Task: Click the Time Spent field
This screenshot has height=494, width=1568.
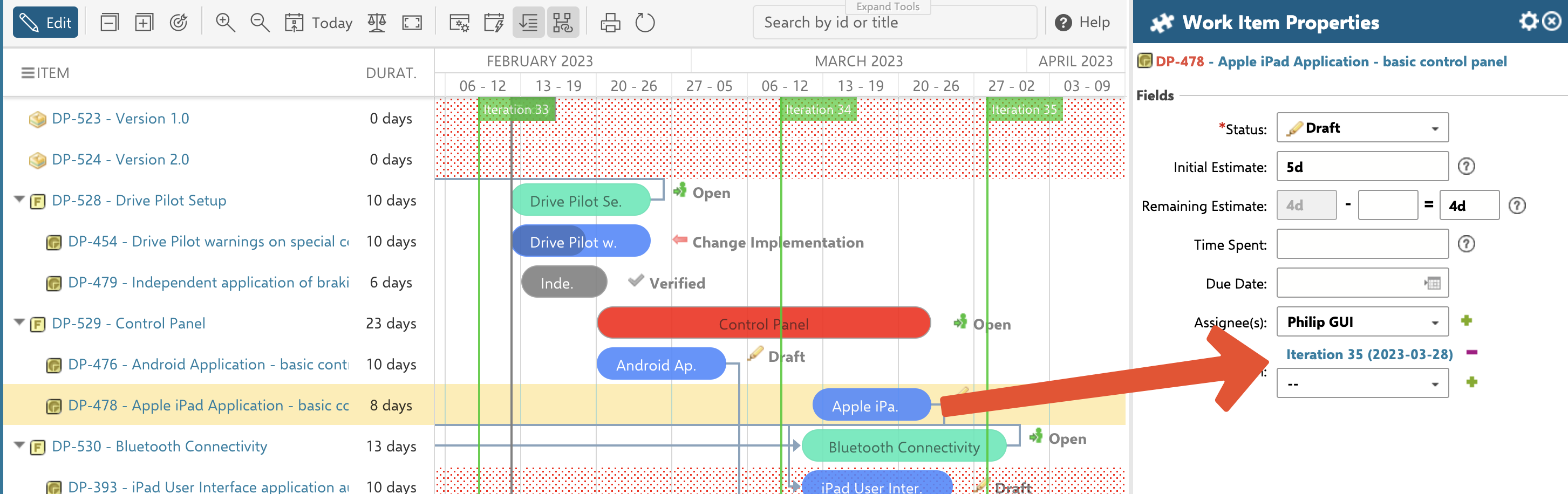Action: [1362, 244]
